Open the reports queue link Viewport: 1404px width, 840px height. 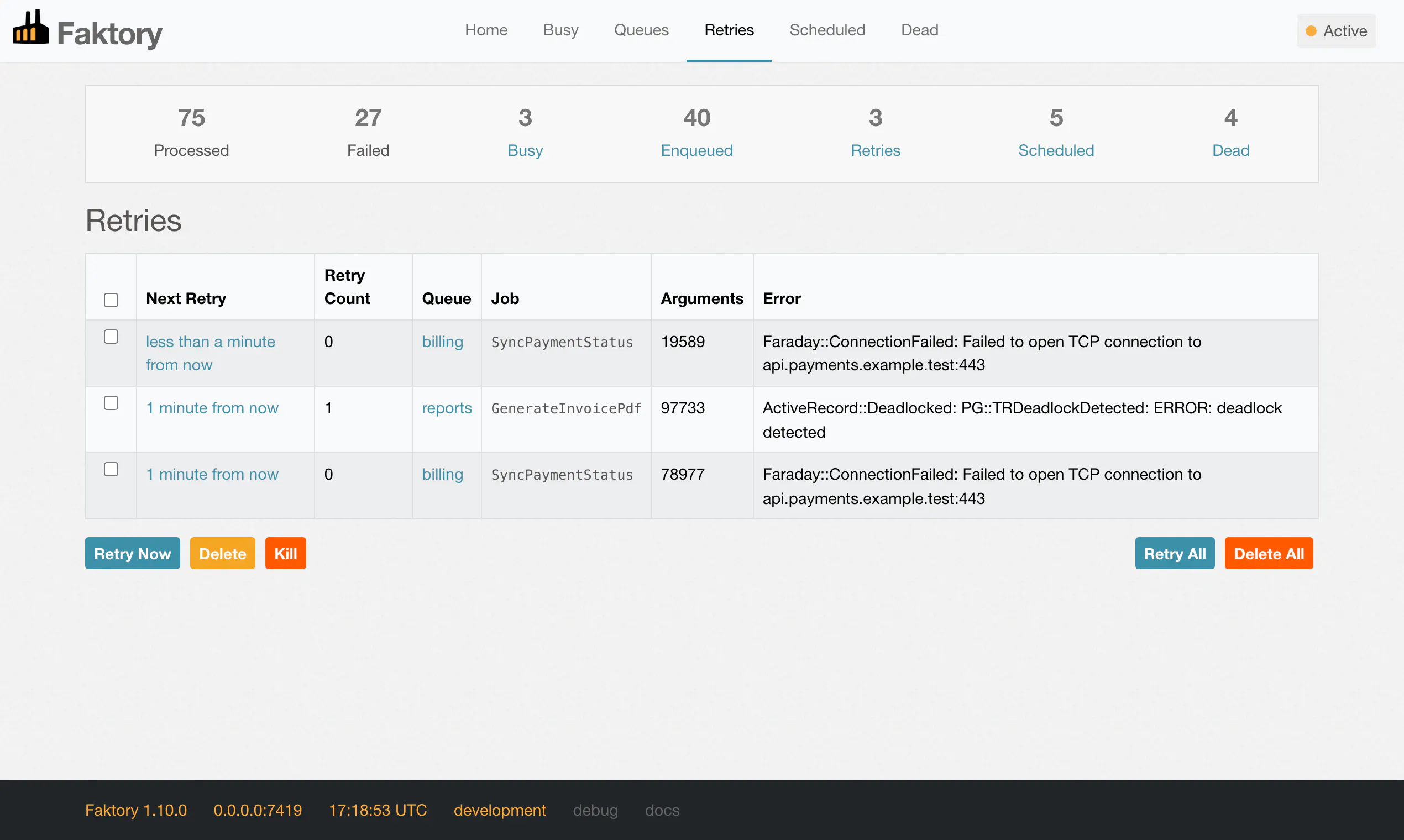[447, 408]
